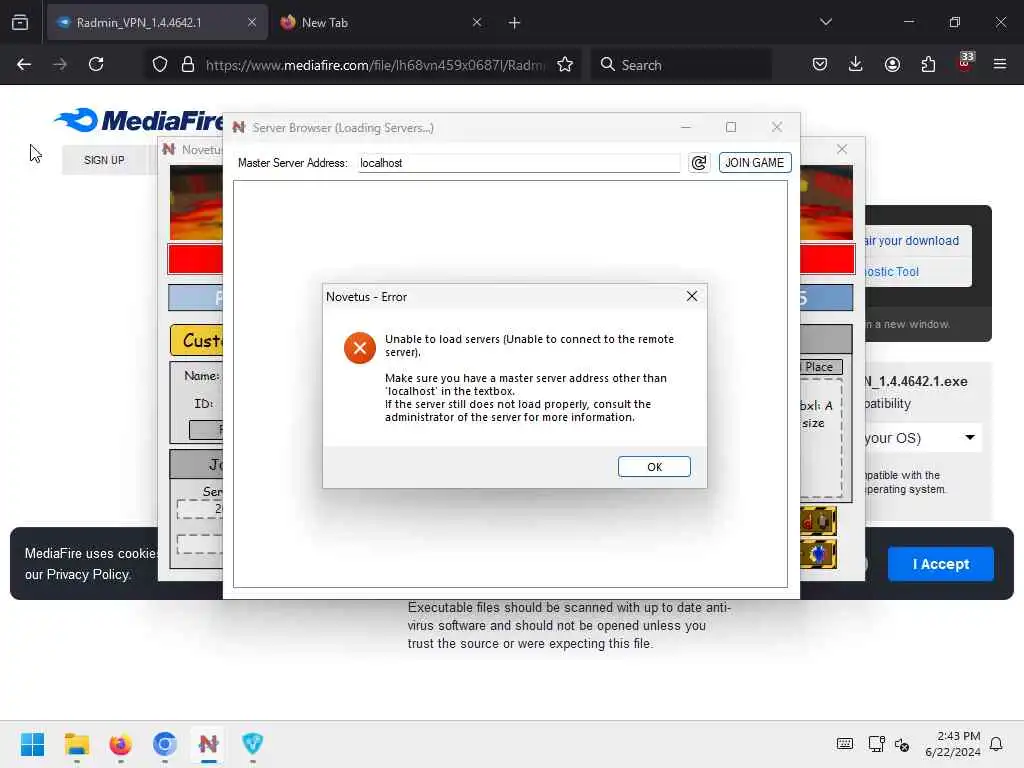1024x768 pixels.
Task: Open the Diagnostic Tool link
Action: pos(892,272)
